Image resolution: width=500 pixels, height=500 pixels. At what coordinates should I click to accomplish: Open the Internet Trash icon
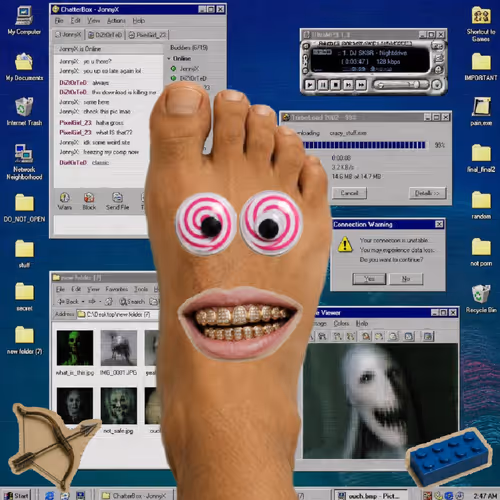click(x=24, y=111)
